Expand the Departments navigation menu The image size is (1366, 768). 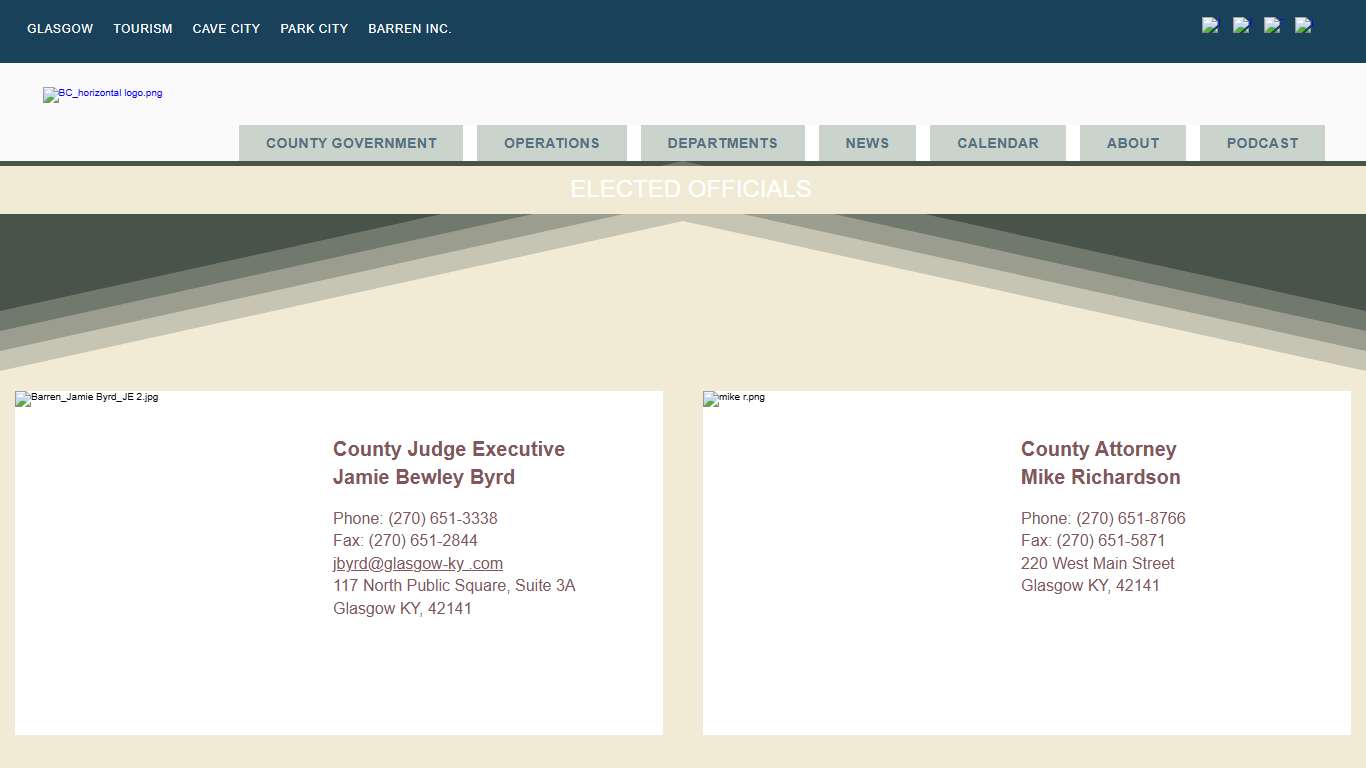coord(722,143)
